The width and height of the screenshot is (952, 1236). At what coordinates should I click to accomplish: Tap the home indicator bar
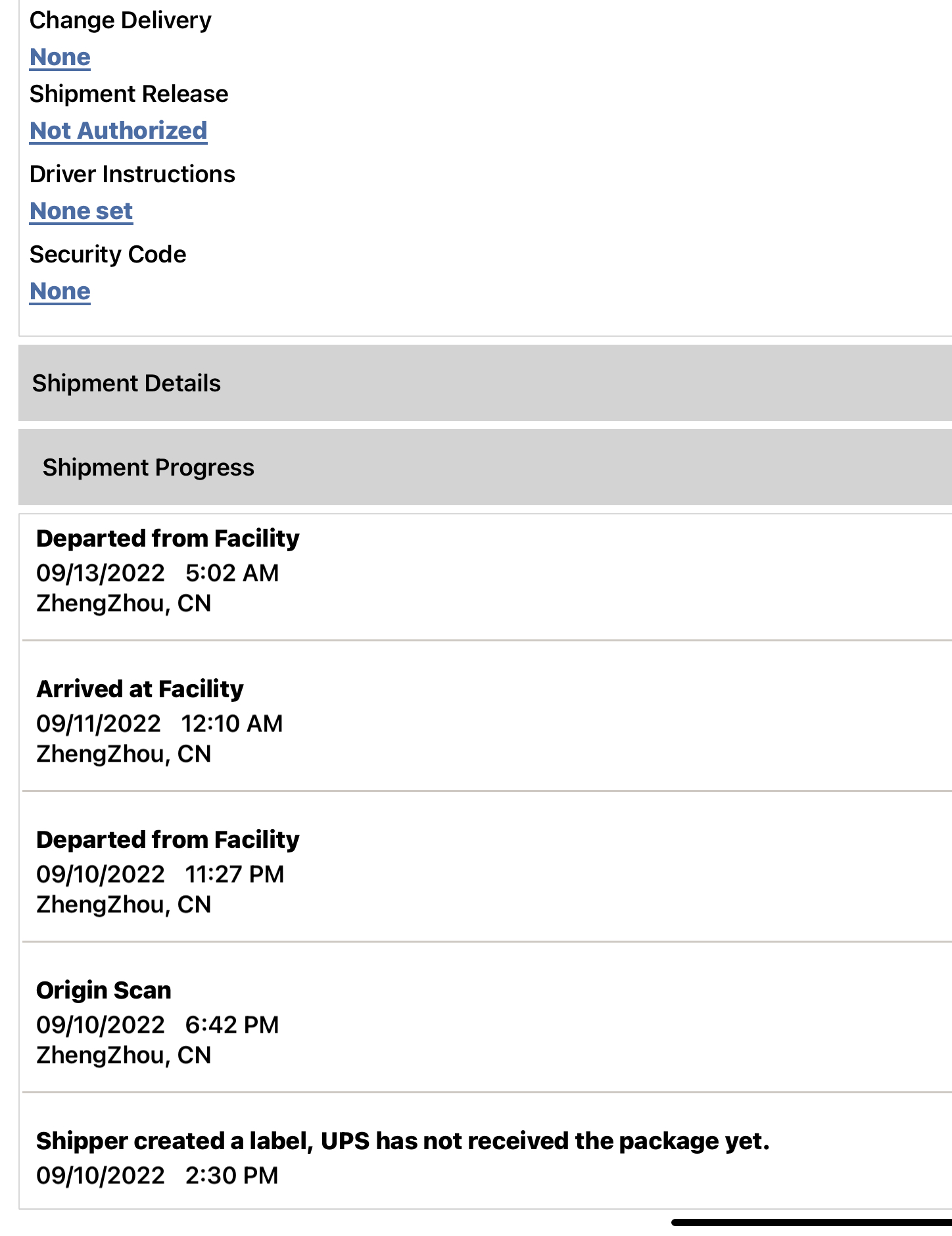(811, 1223)
